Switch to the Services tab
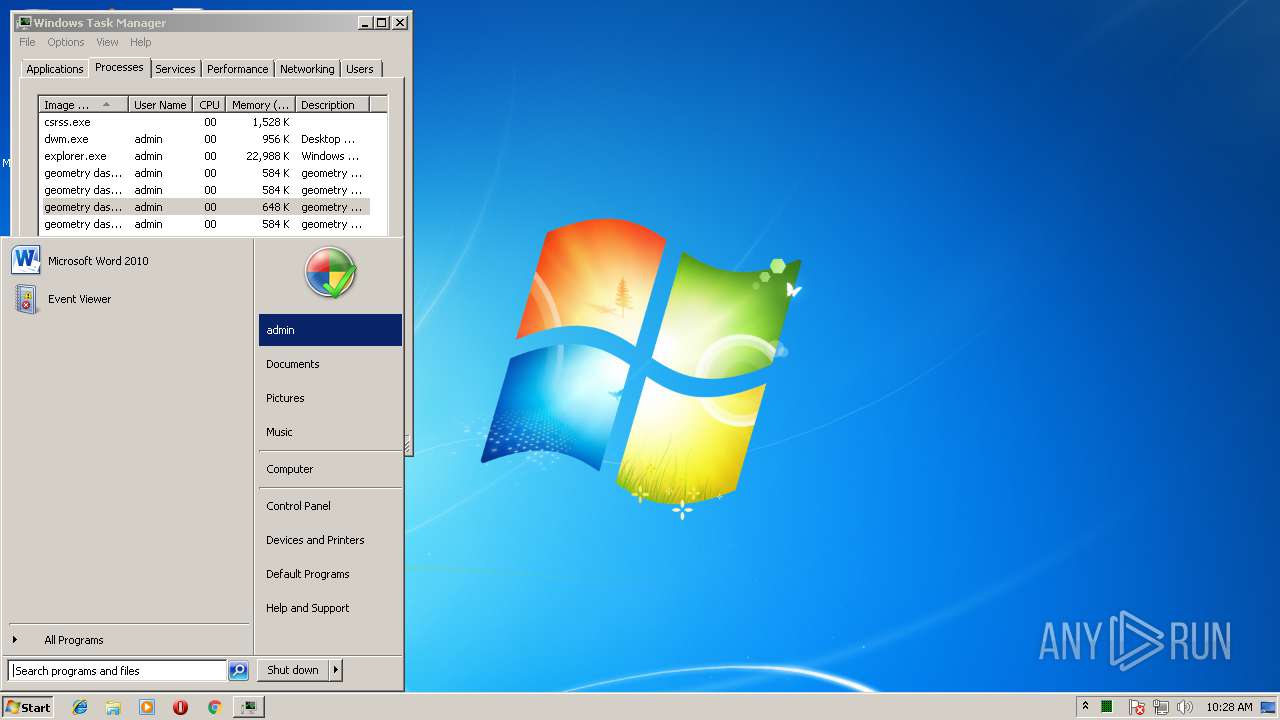Image resolution: width=1280 pixels, height=720 pixels. 175,69
